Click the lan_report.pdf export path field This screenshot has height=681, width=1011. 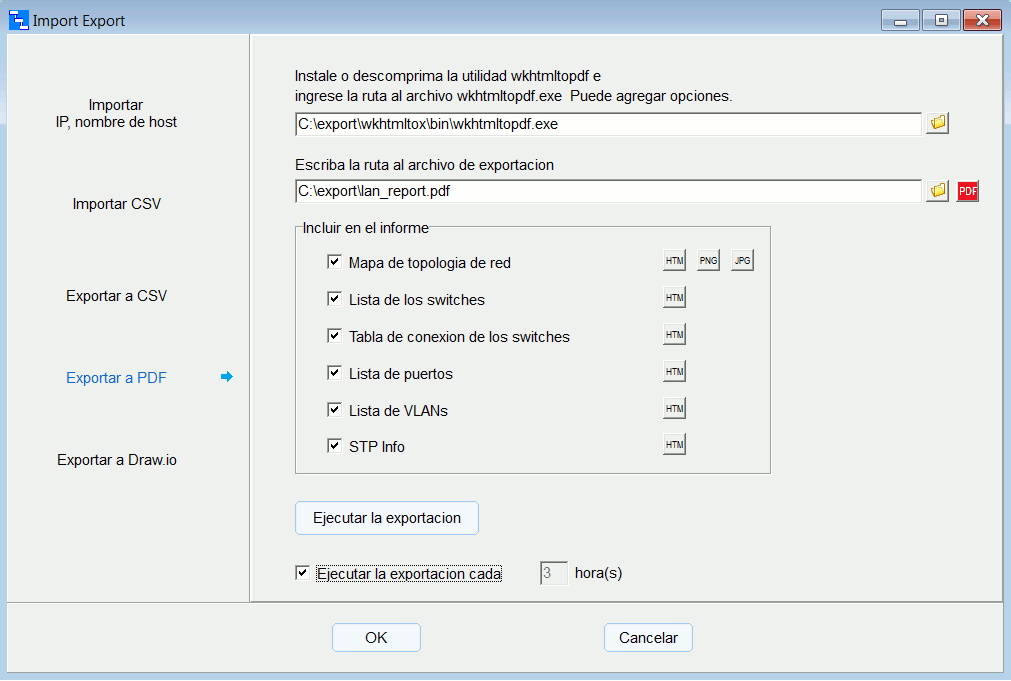click(x=607, y=191)
